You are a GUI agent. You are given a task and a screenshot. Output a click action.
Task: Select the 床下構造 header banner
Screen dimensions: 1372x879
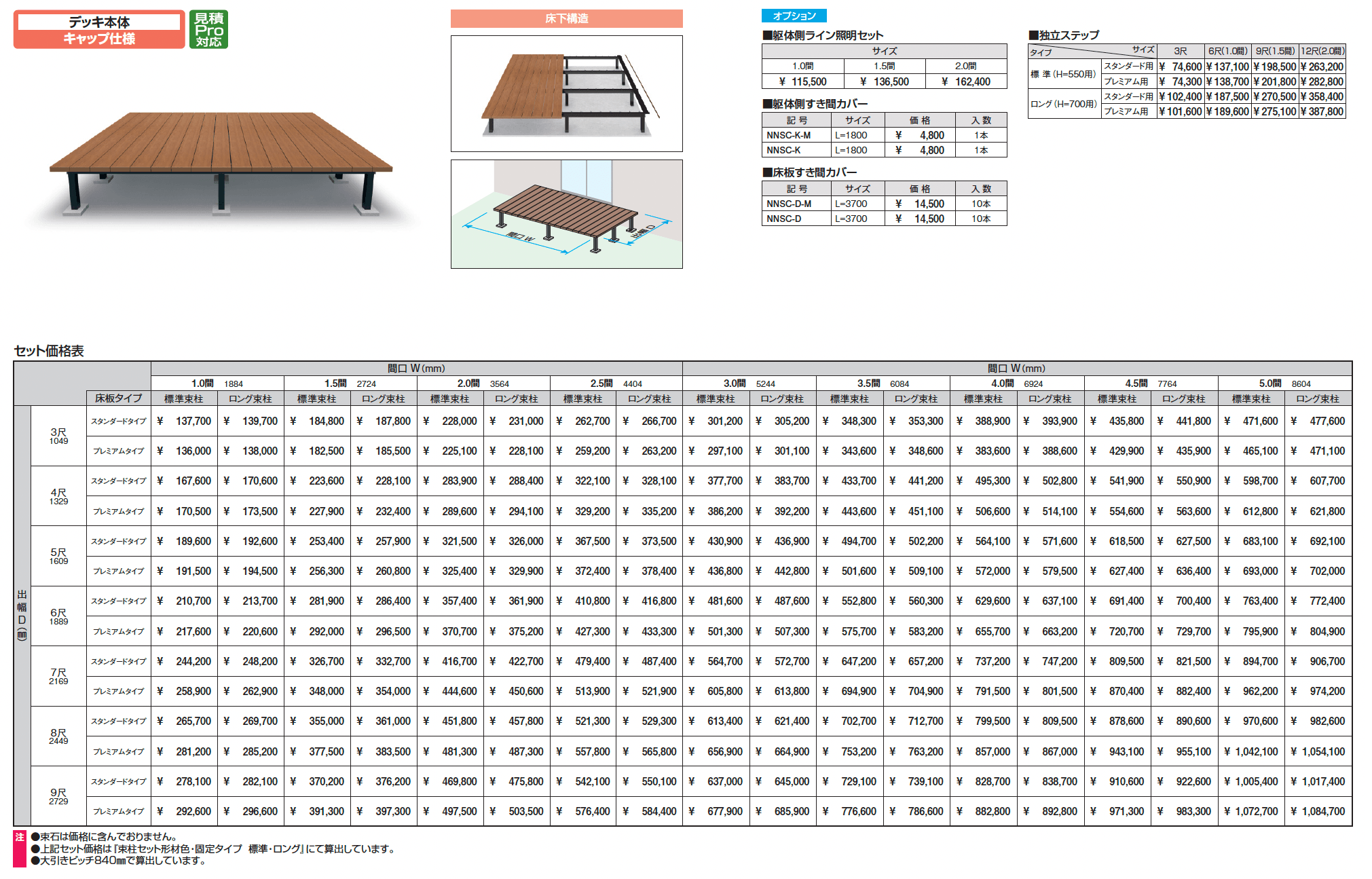tap(566, 18)
